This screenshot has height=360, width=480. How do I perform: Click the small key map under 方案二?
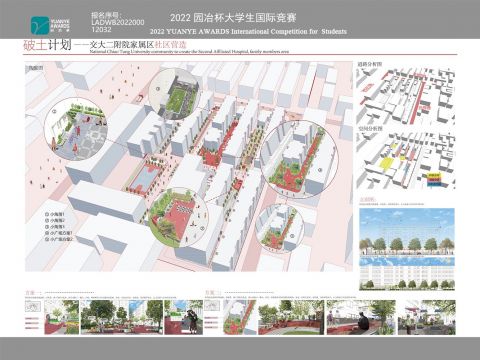(x=212, y=306)
